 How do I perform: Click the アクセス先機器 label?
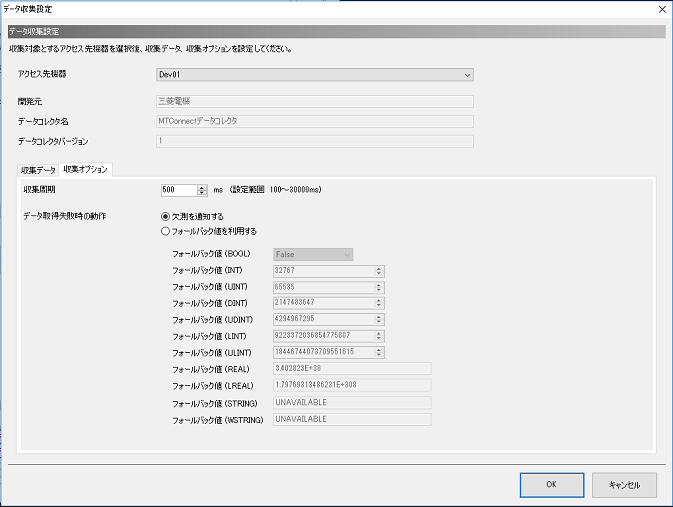[x=42, y=74]
